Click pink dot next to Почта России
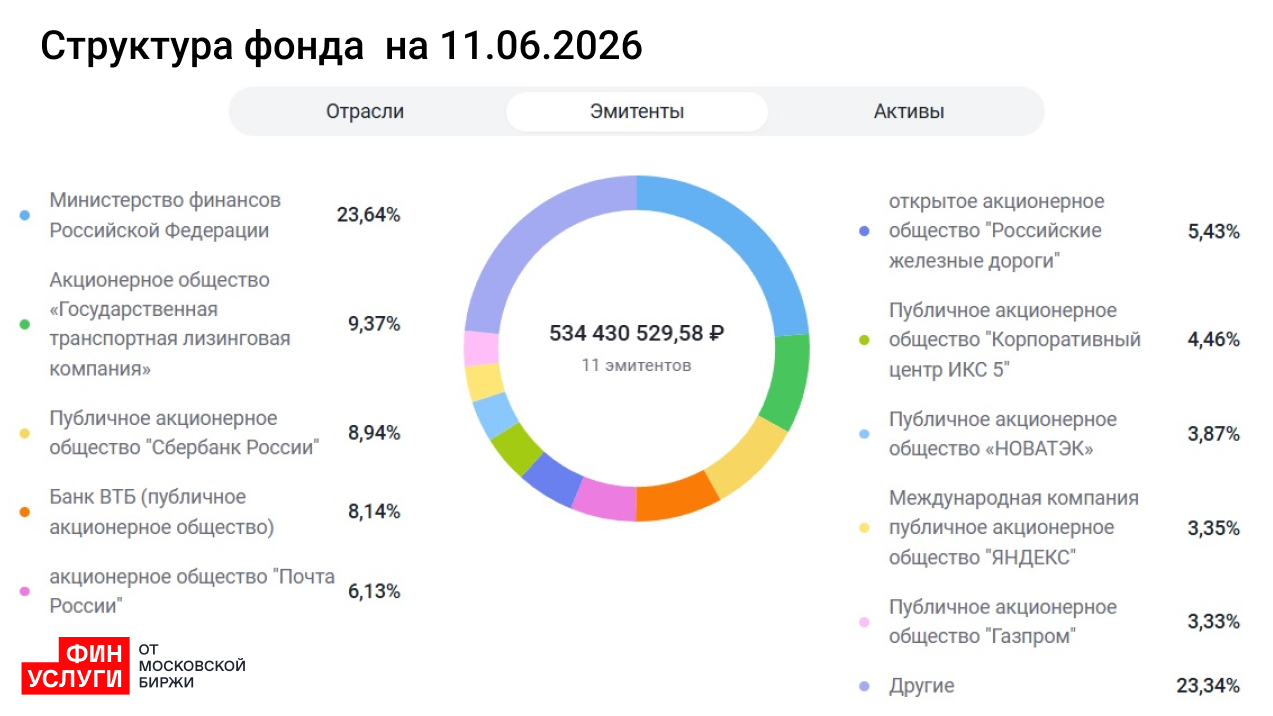The image size is (1273, 716). (x=25, y=591)
